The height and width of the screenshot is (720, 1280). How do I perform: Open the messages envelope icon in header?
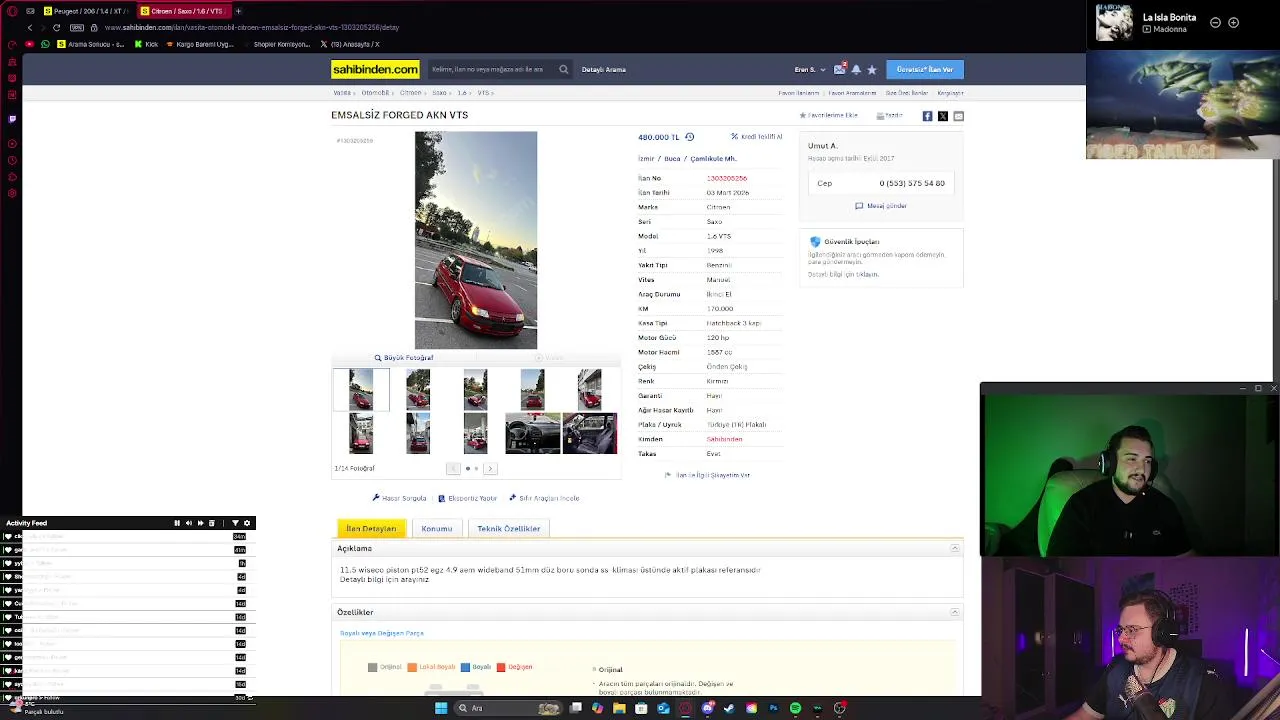[x=839, y=69]
